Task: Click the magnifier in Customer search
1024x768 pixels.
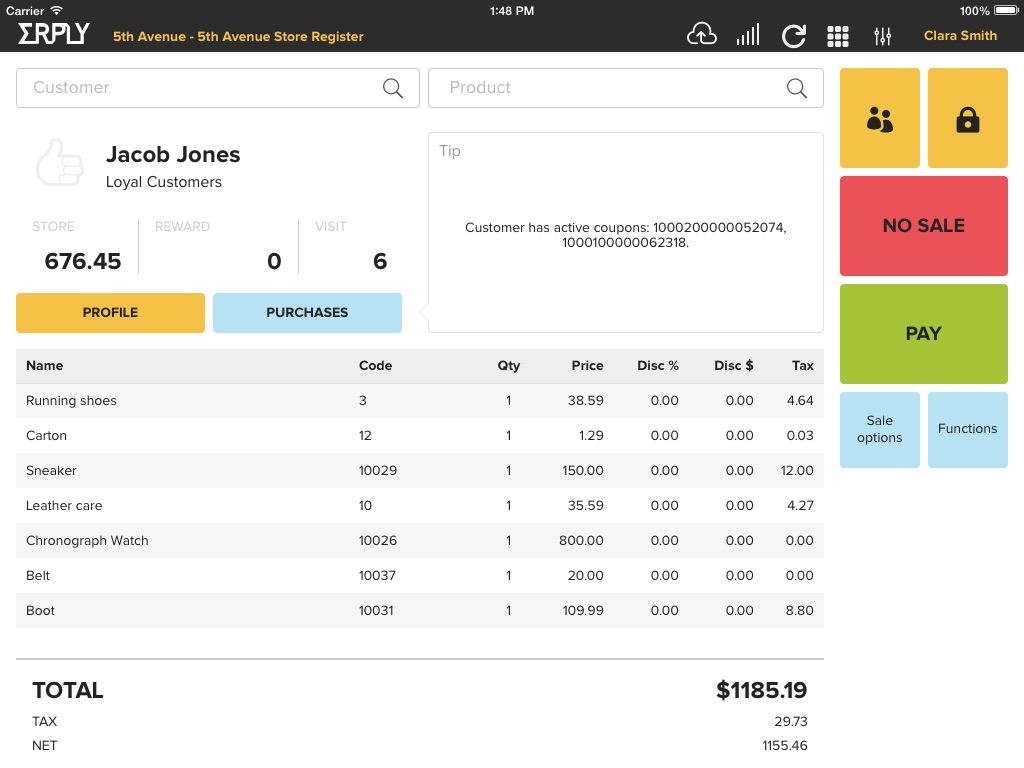Action: [x=393, y=88]
